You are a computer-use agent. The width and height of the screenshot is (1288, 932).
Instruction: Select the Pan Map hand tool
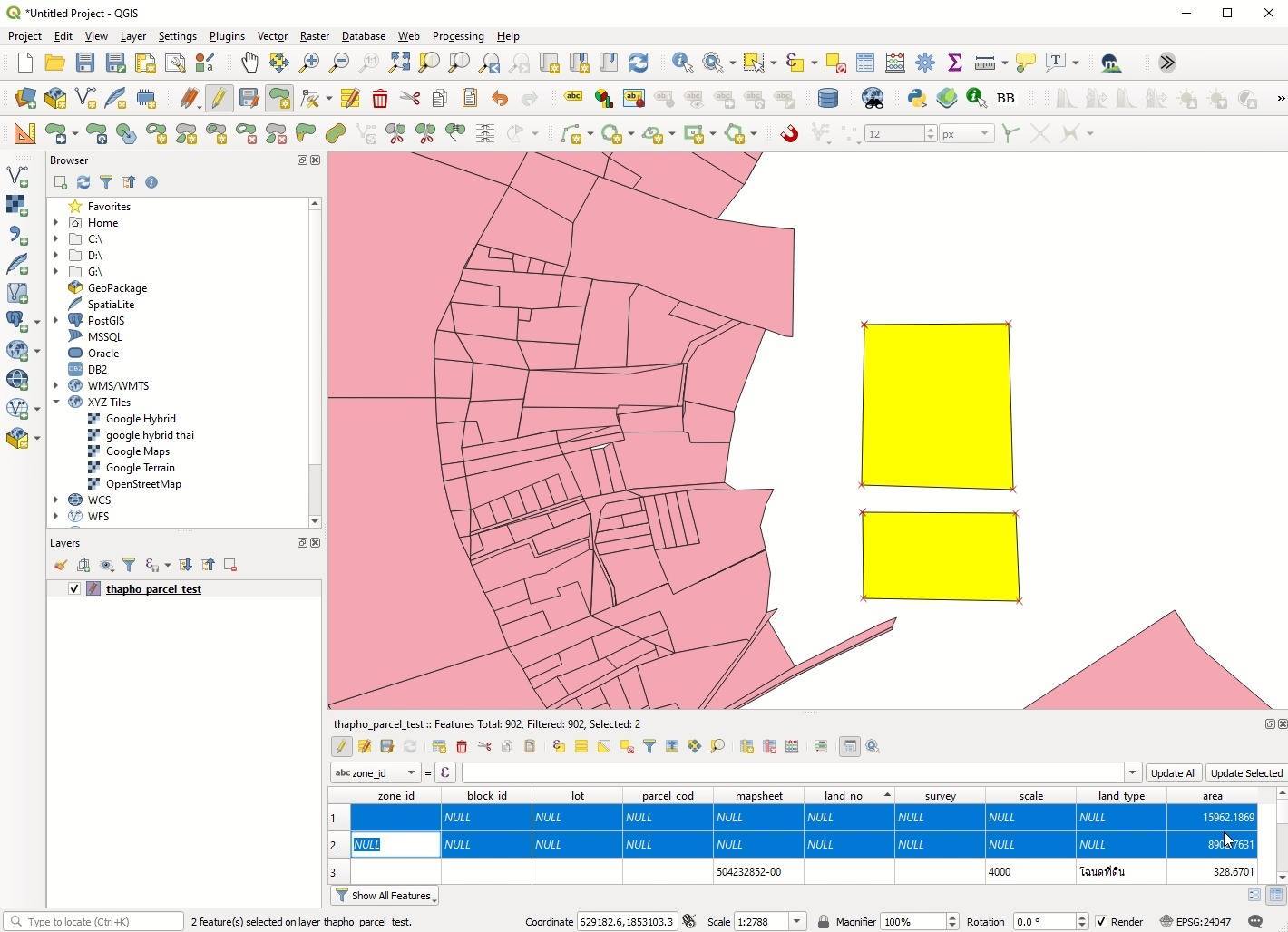[x=249, y=62]
